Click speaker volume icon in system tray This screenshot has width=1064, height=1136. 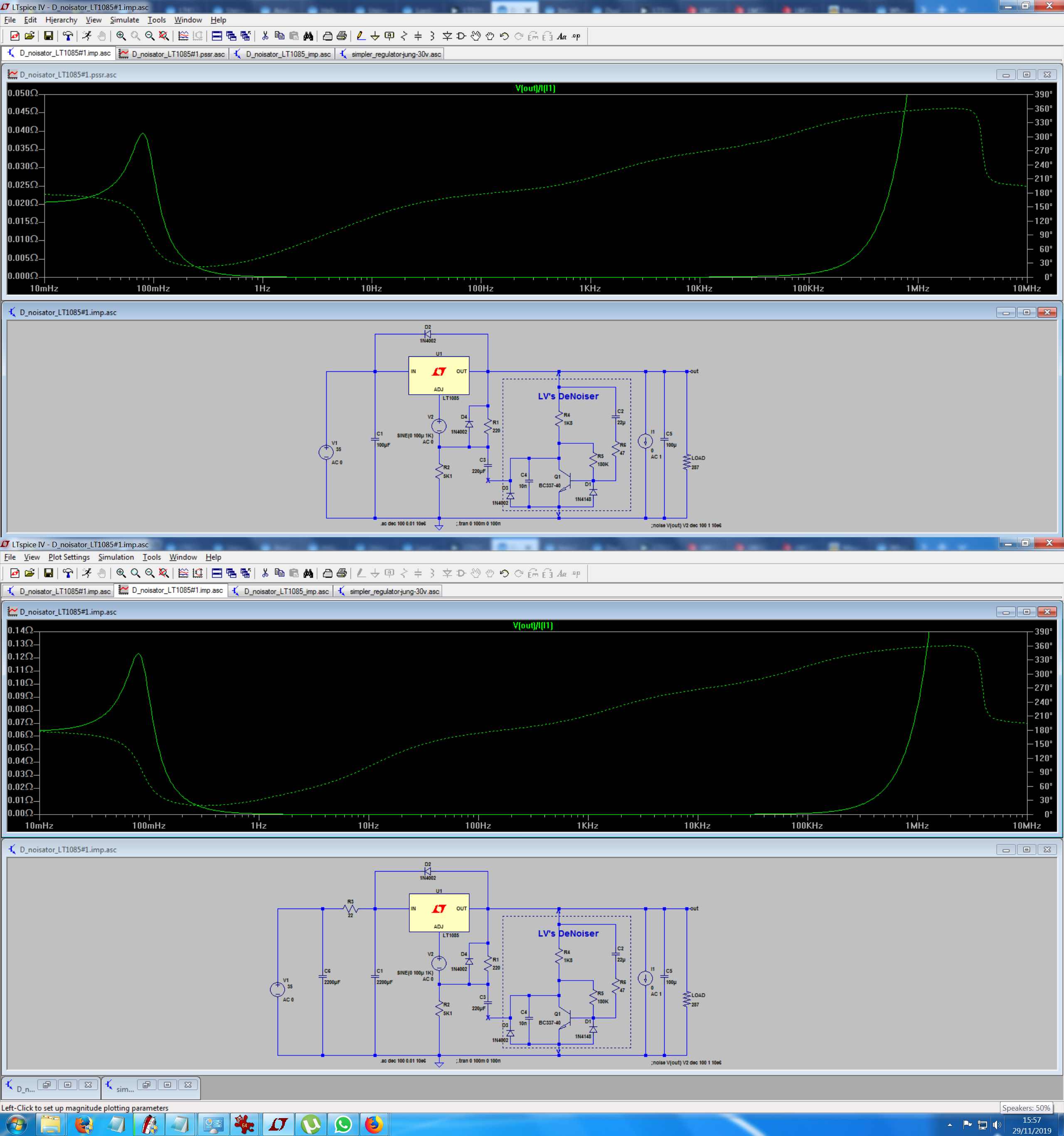(997, 1125)
